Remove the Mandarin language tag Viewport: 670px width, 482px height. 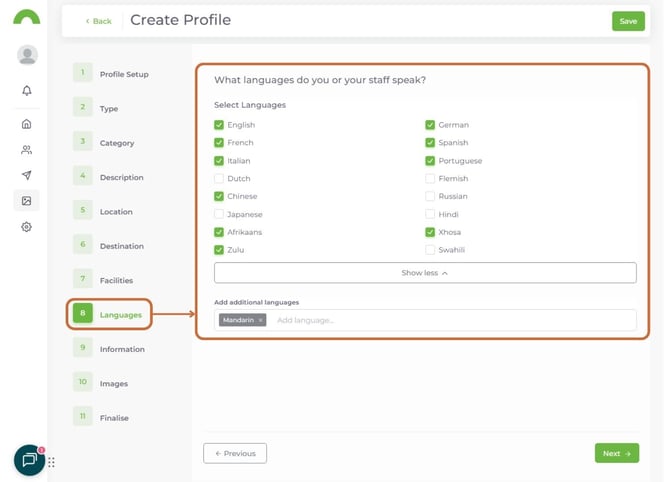[260, 320]
